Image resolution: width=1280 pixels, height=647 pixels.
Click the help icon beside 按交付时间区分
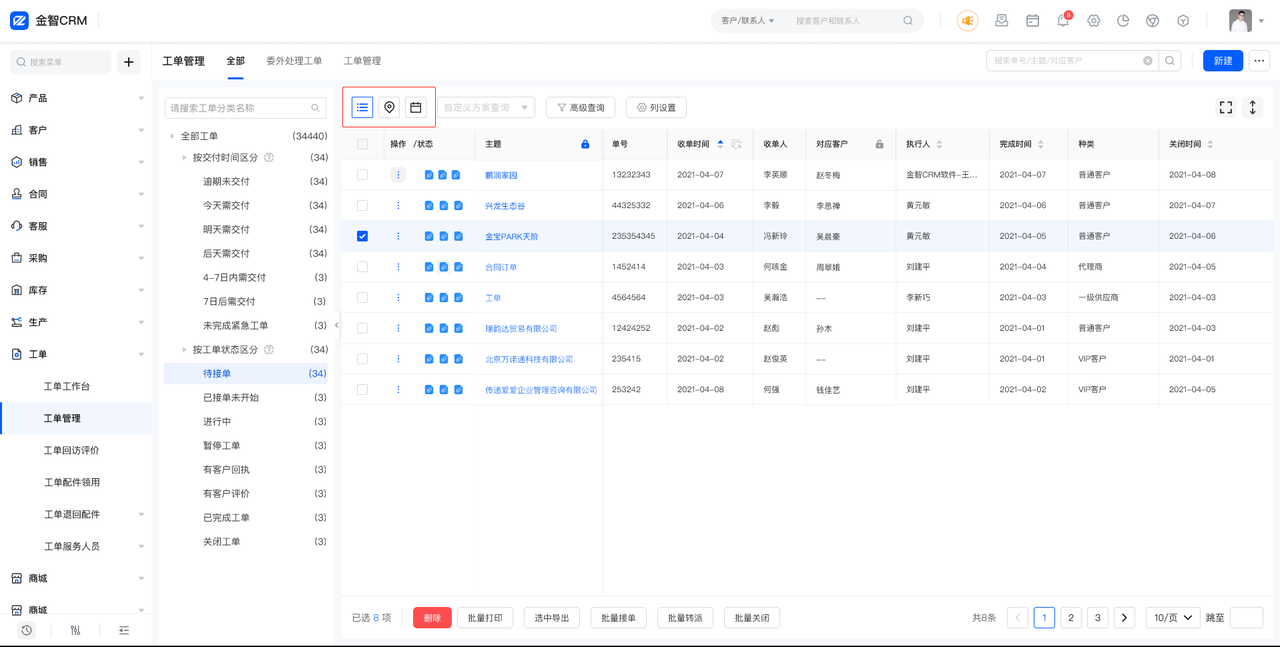269,158
